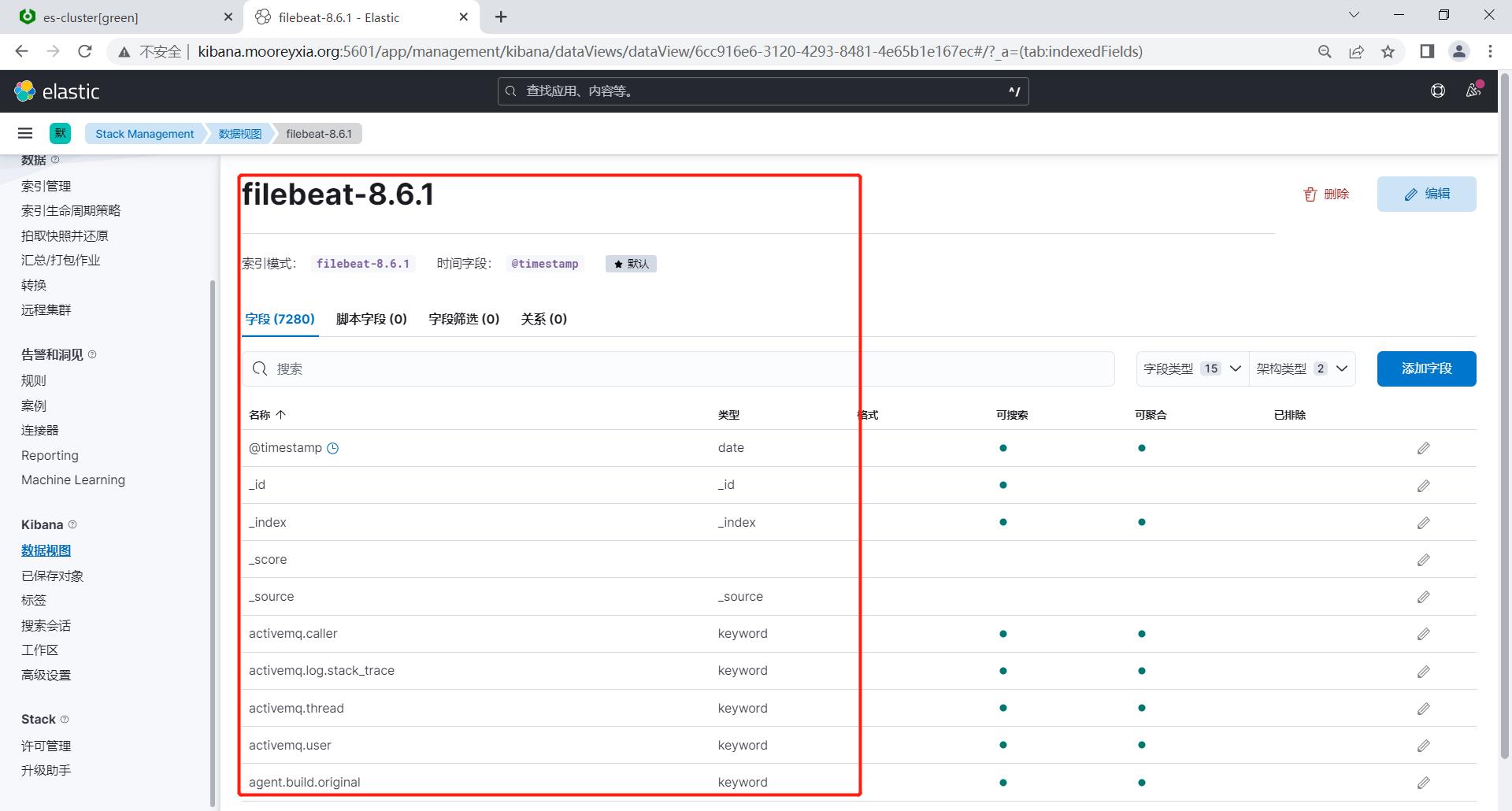Click the Kibana section help icon
This screenshot has height=811, width=1512.
coord(72,524)
